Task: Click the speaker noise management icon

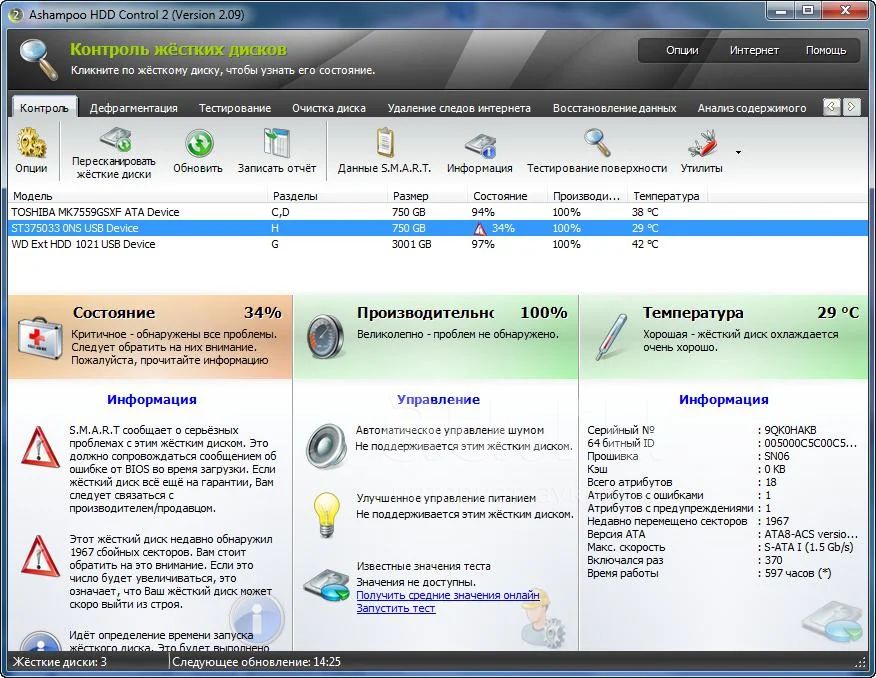Action: click(326, 446)
